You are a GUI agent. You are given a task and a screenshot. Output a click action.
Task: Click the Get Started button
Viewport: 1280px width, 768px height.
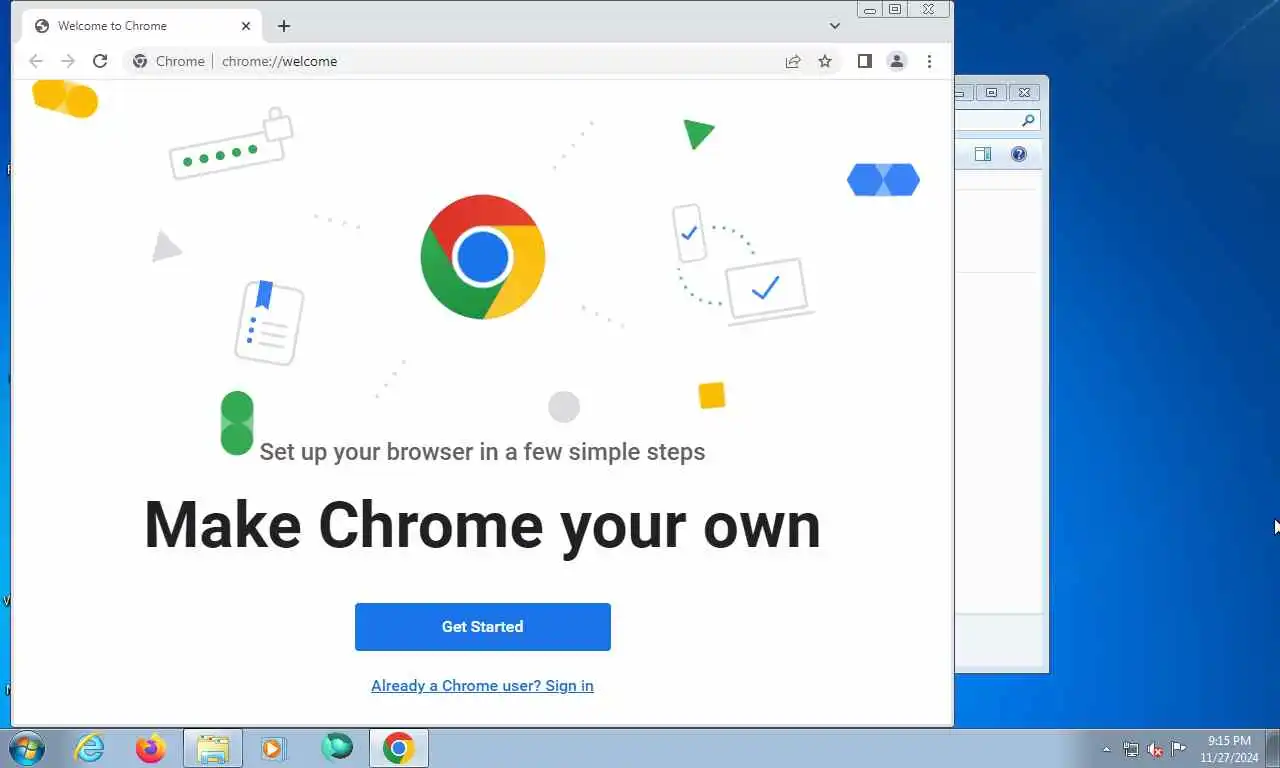pos(483,627)
